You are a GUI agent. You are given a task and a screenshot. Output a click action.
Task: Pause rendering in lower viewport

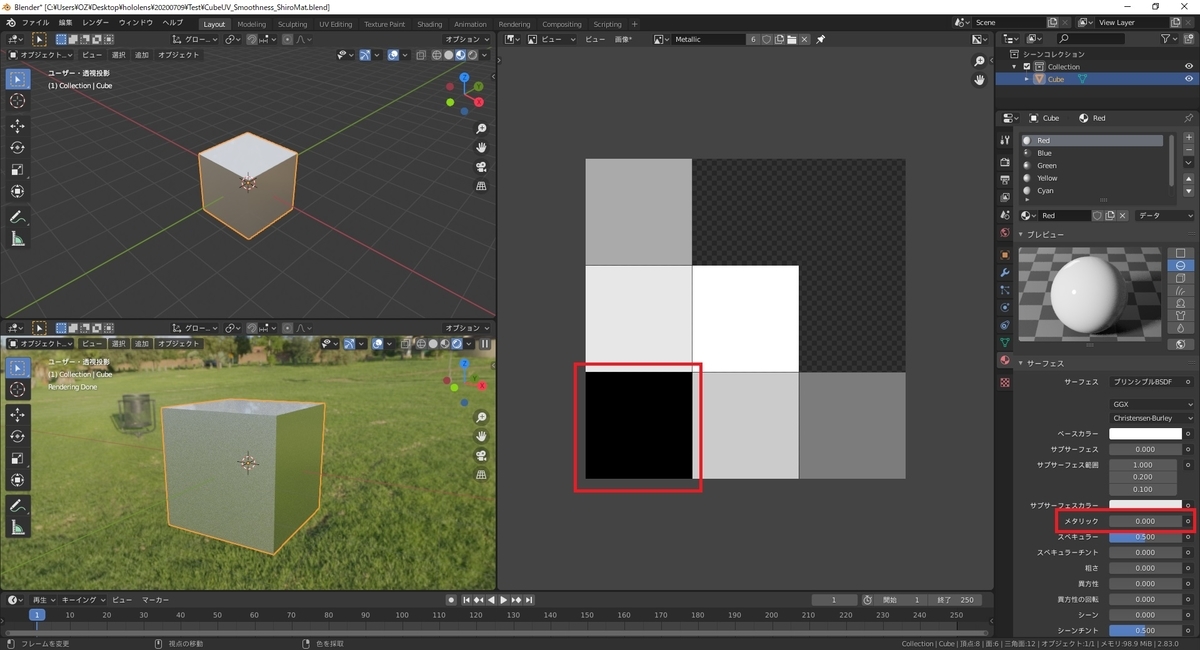click(x=486, y=343)
